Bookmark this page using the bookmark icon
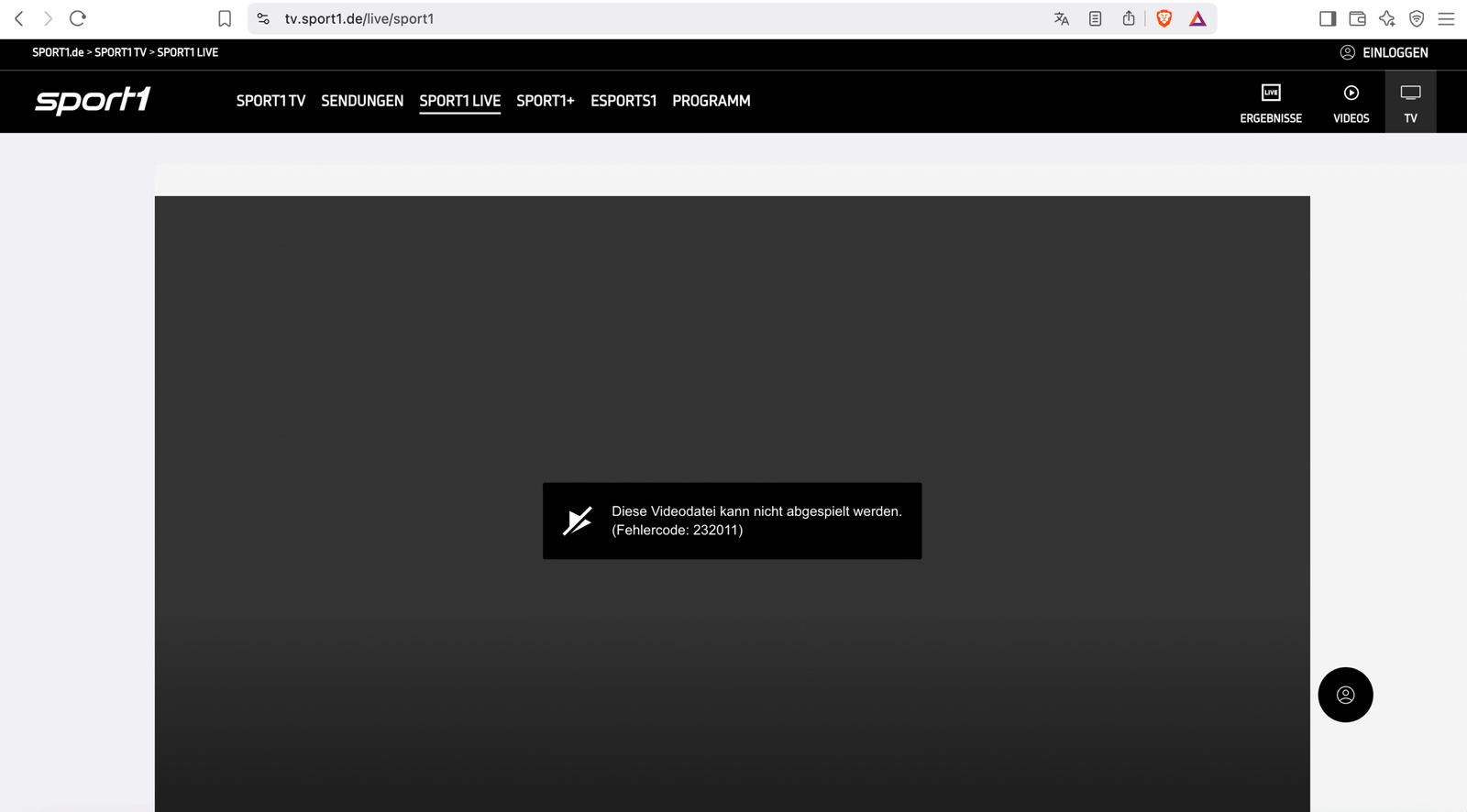The image size is (1467, 812). [x=225, y=18]
